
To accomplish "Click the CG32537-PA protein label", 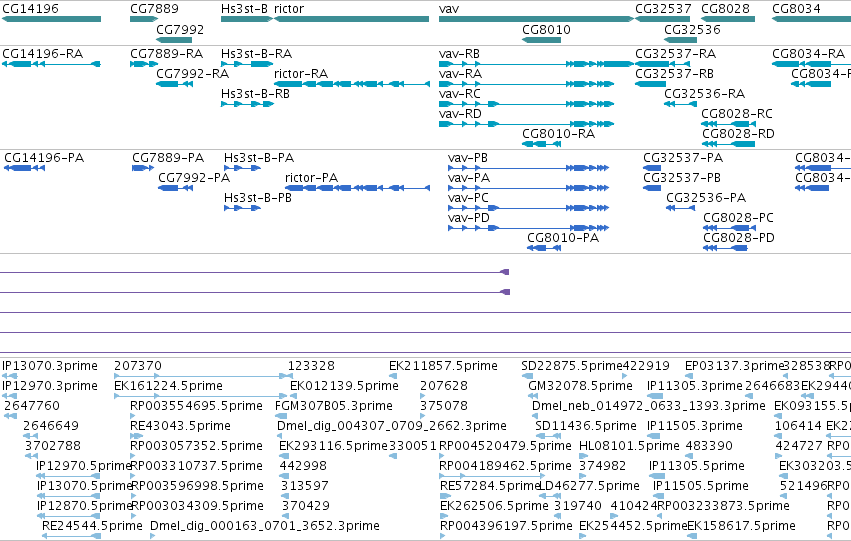I will coord(683,158).
